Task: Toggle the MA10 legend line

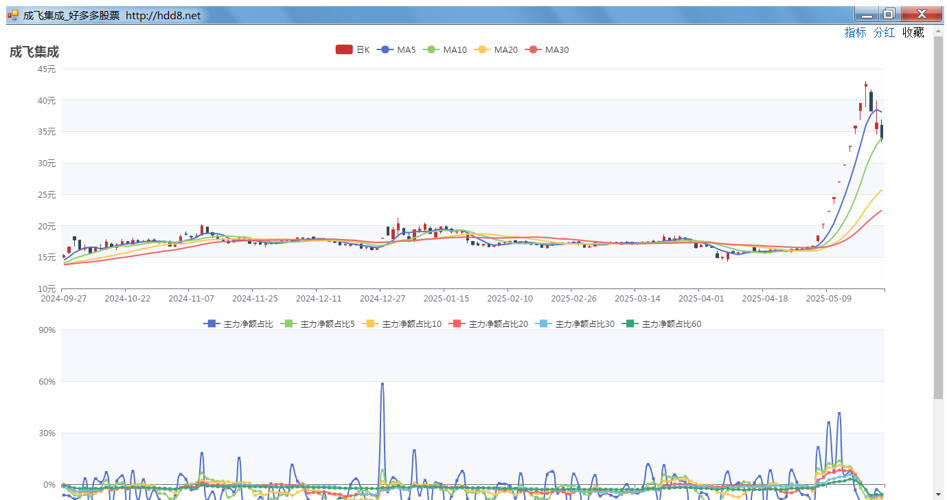Action: point(445,50)
